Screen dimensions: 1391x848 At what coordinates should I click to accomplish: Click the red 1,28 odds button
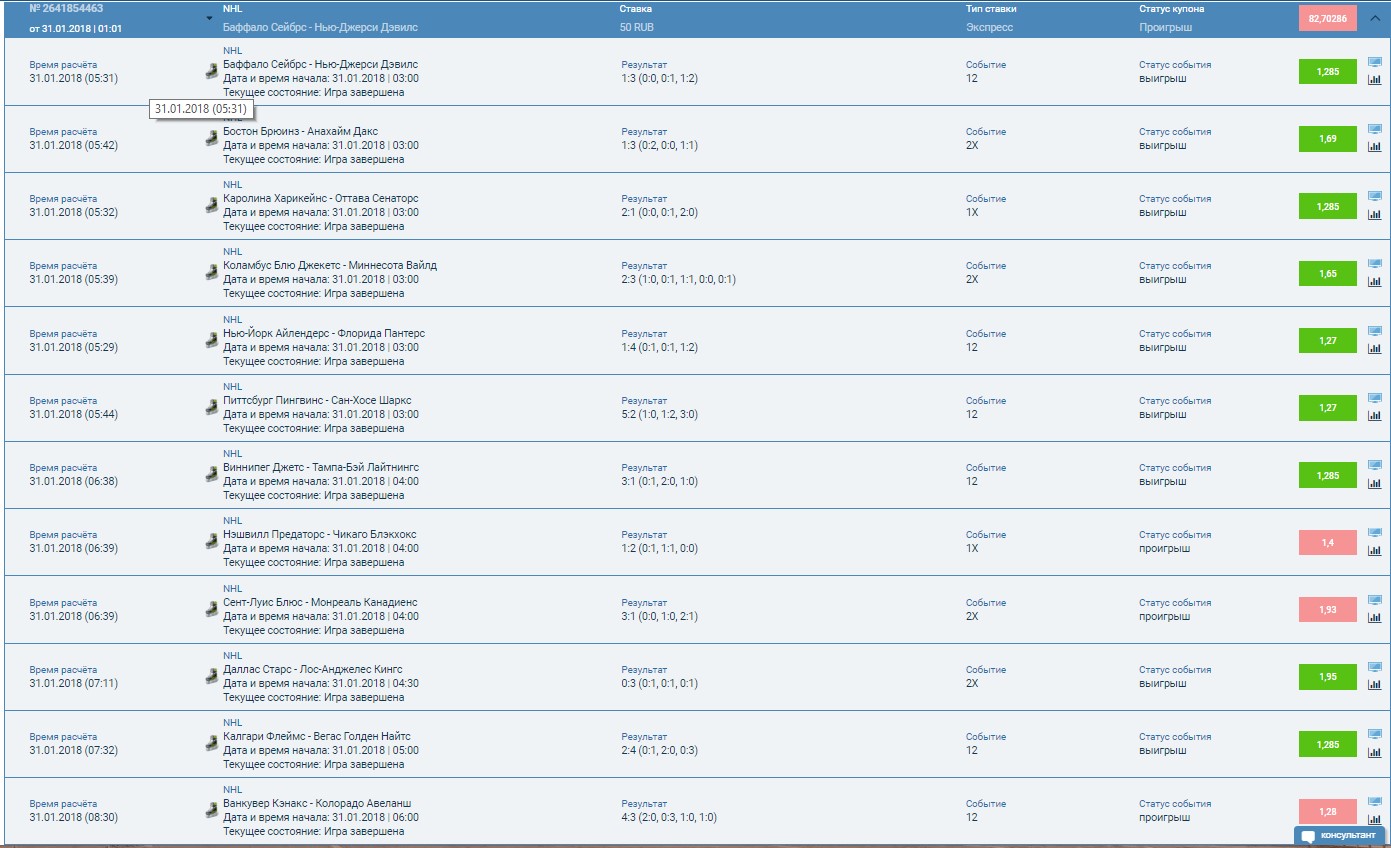[x=1328, y=811]
